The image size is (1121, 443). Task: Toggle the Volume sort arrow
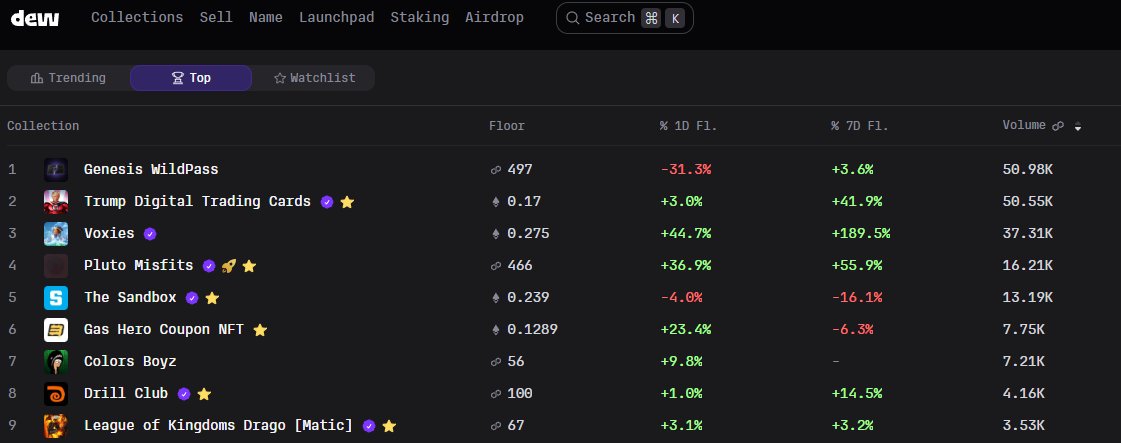1077,126
